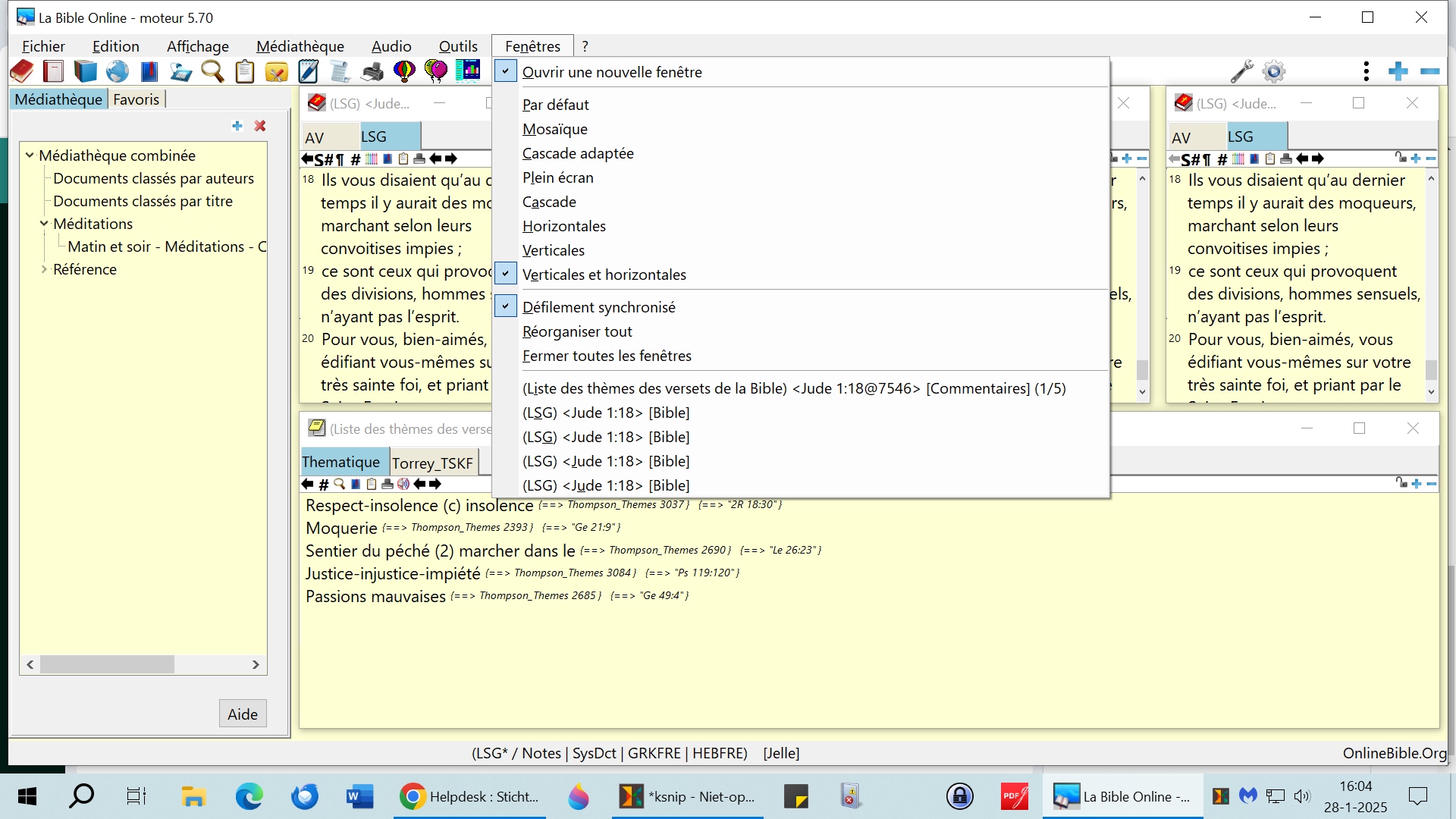This screenshot has width=1456, height=819.
Task: Click the red Bible book toolbar icon
Action: [22, 71]
